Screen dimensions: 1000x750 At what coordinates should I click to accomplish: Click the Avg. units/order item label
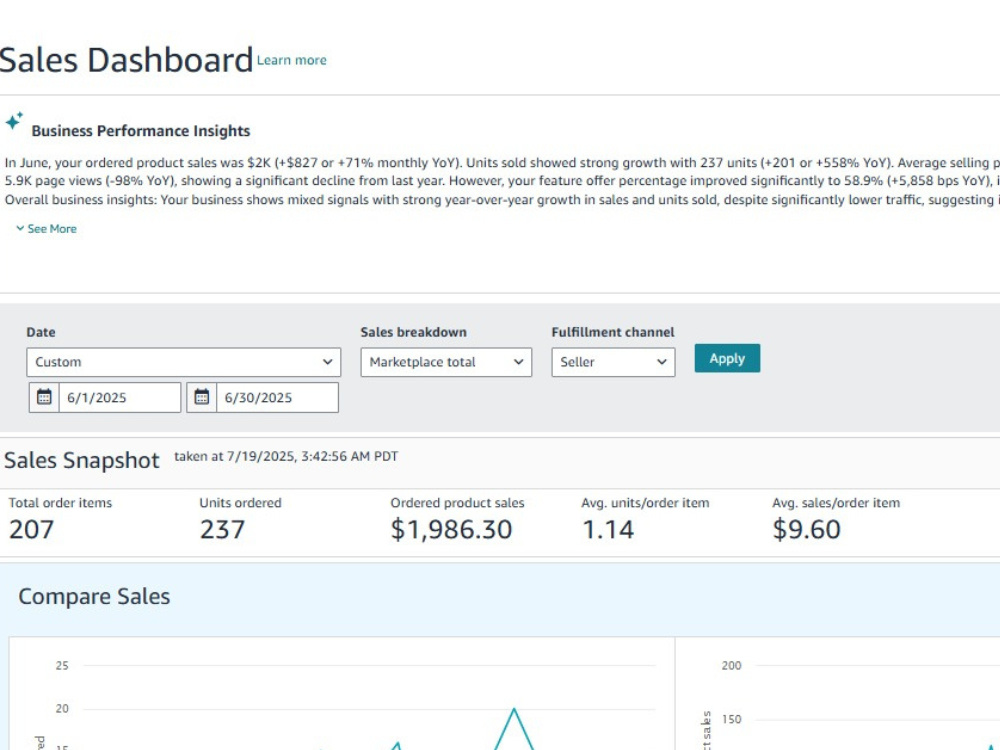click(x=645, y=503)
